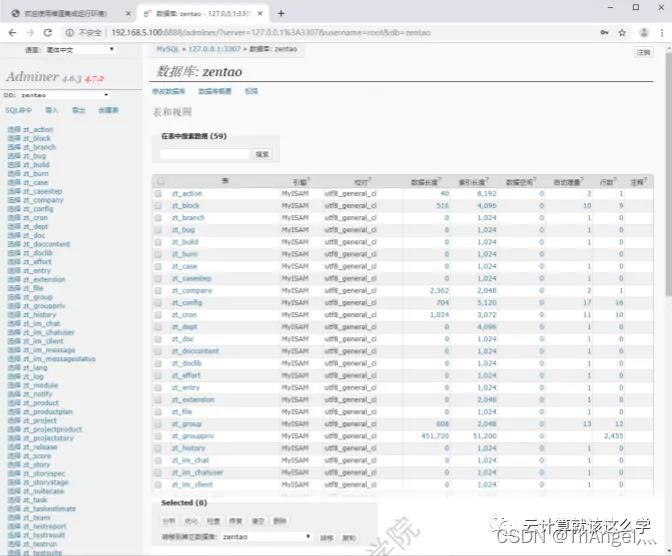Click the Check button under Selected
The height and width of the screenshot is (556, 672).
[x=213, y=521]
